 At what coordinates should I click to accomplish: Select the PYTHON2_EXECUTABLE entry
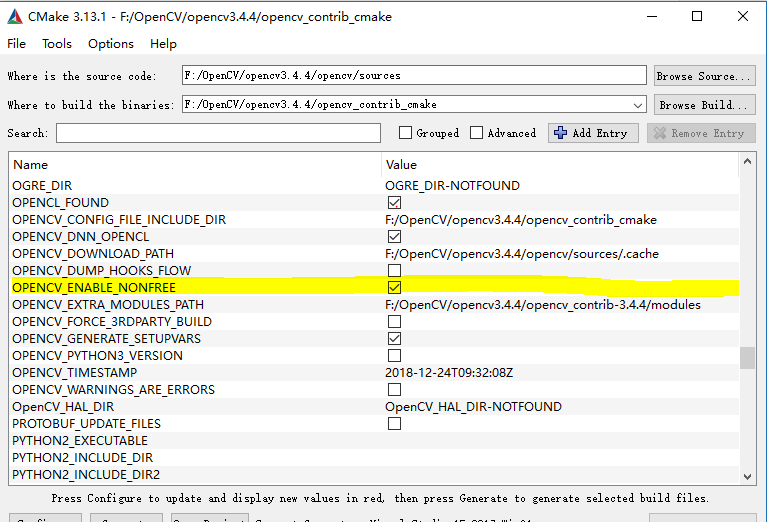[x=80, y=441]
